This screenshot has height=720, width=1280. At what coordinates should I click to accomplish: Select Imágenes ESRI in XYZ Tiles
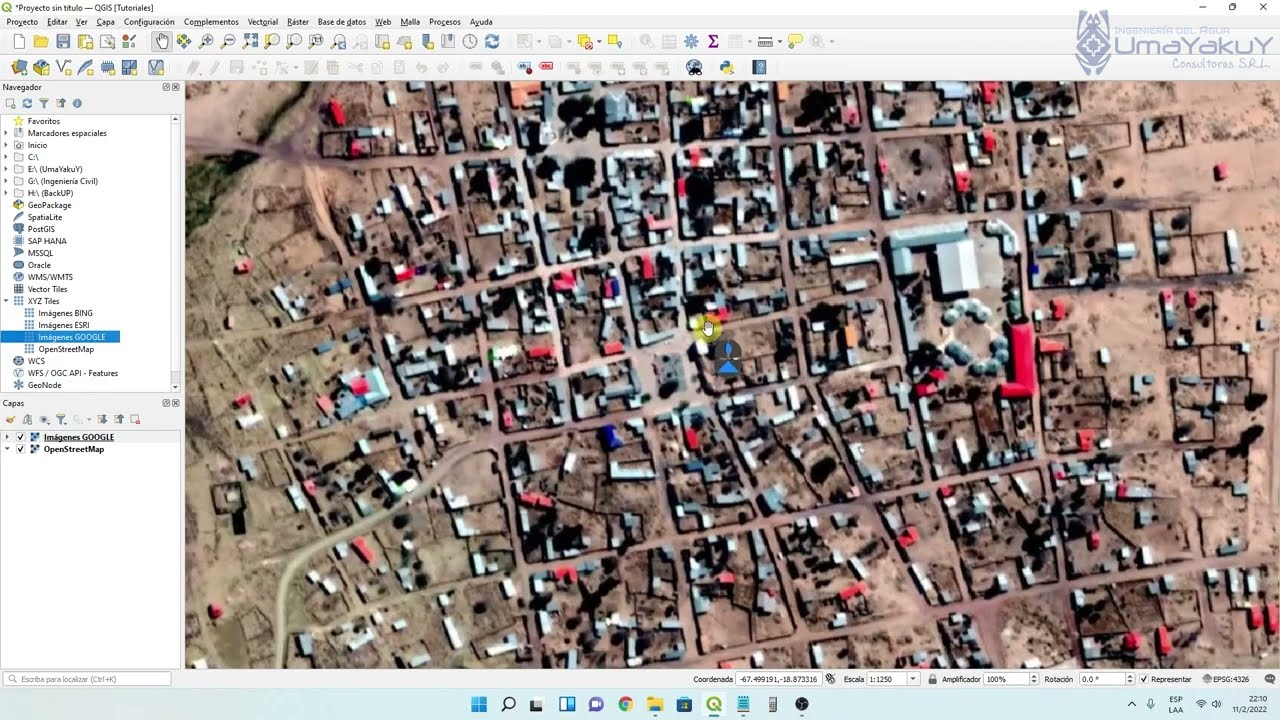coord(63,325)
